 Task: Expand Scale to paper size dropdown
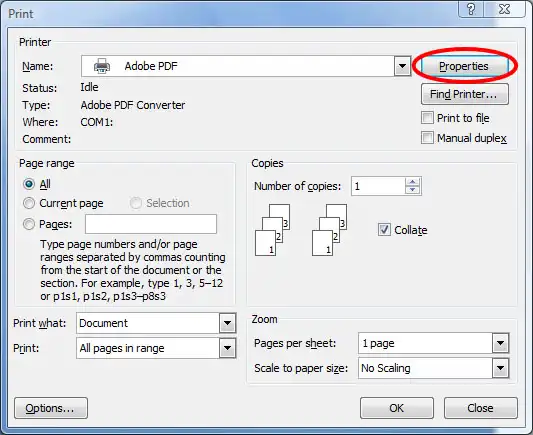500,368
